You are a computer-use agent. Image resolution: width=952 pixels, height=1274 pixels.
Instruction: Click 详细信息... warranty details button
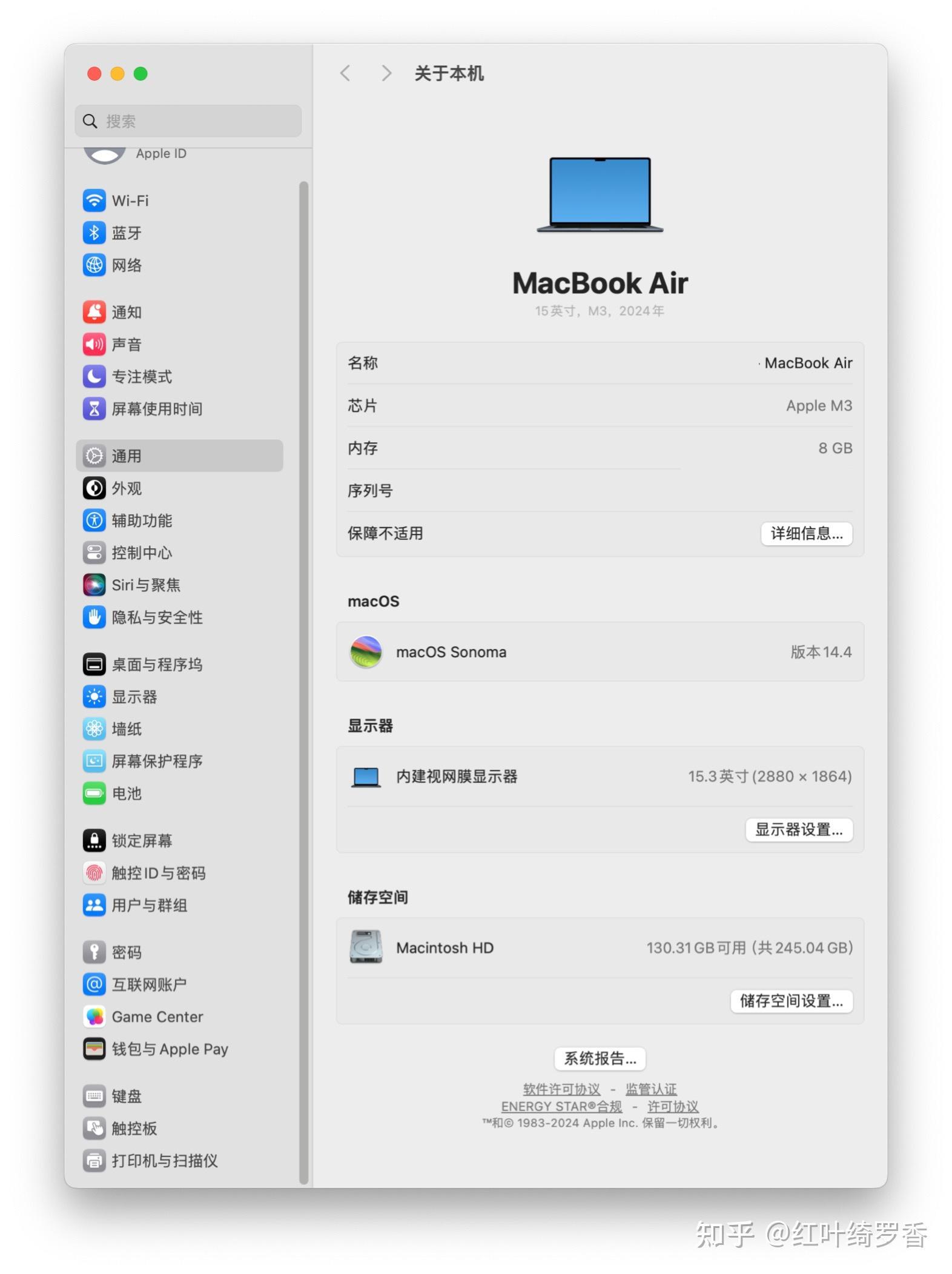(806, 534)
